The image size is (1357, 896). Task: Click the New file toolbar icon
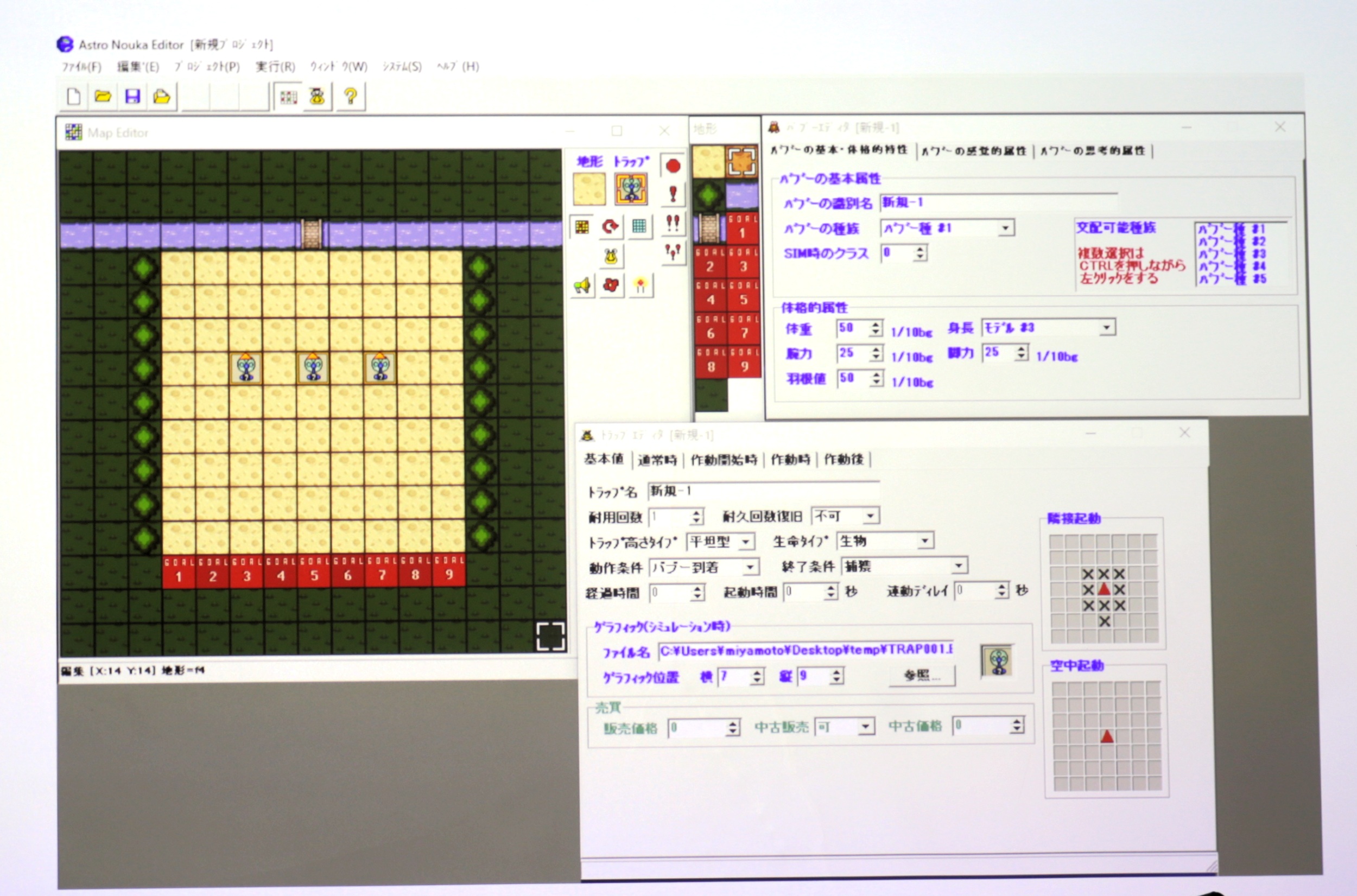74,96
